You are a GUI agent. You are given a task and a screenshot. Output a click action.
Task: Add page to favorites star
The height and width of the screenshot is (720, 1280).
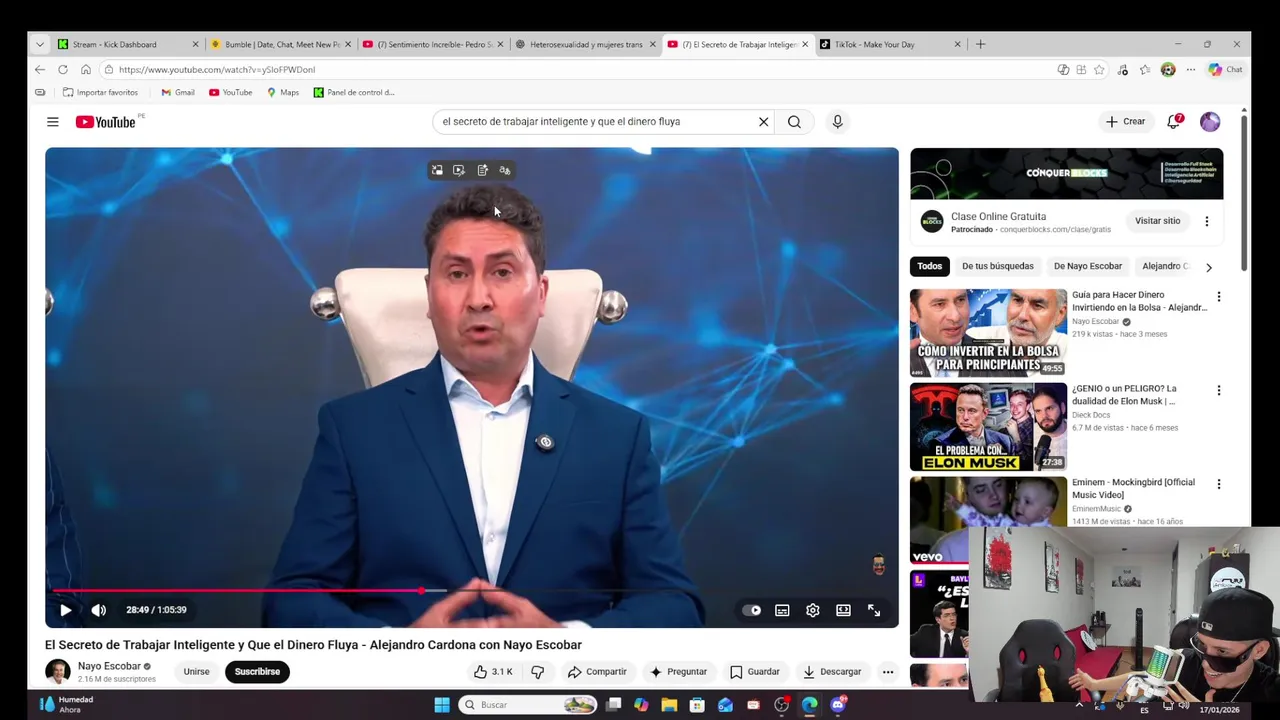pyautogui.click(x=1099, y=70)
